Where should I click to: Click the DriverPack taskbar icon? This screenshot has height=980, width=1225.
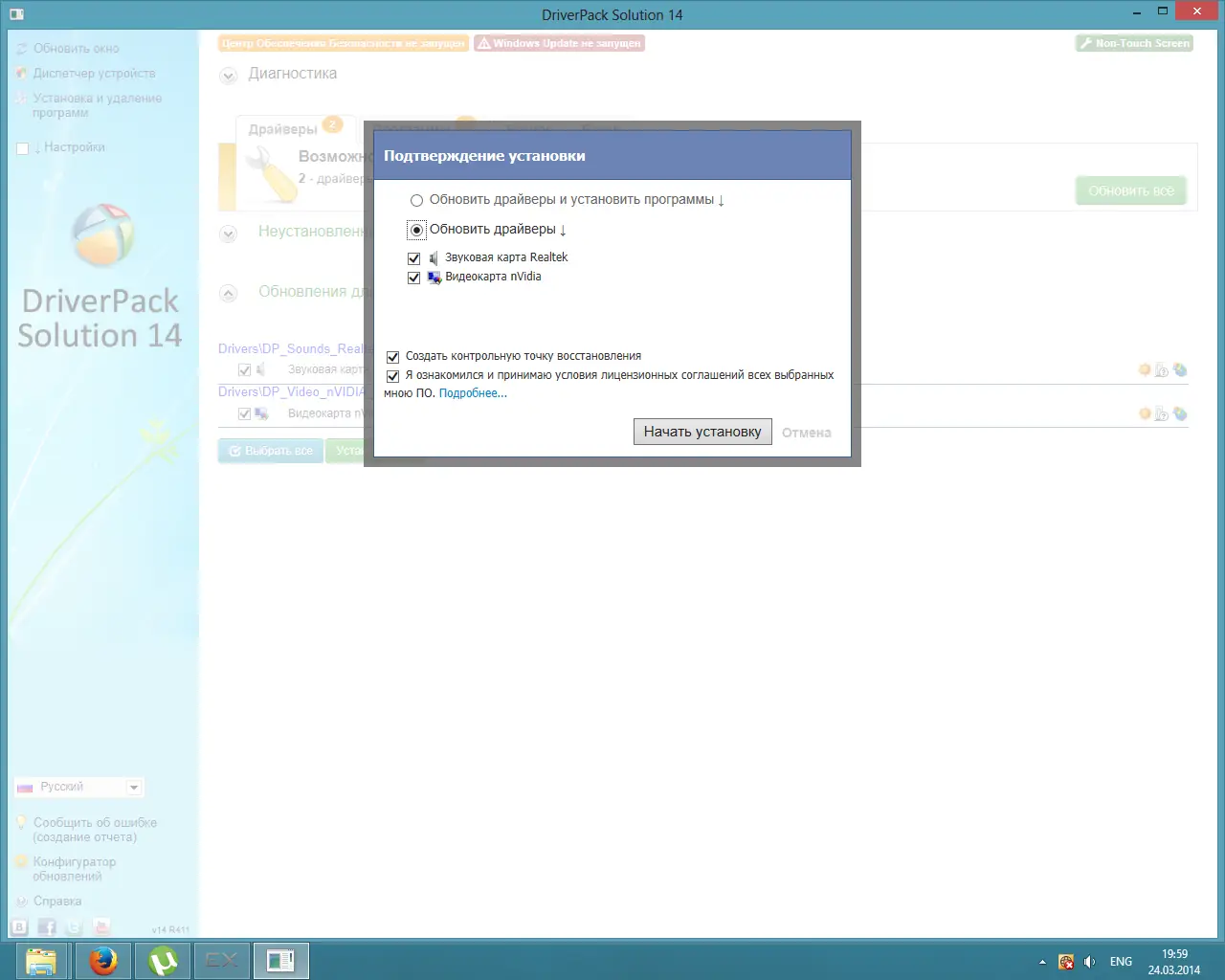pos(281,960)
